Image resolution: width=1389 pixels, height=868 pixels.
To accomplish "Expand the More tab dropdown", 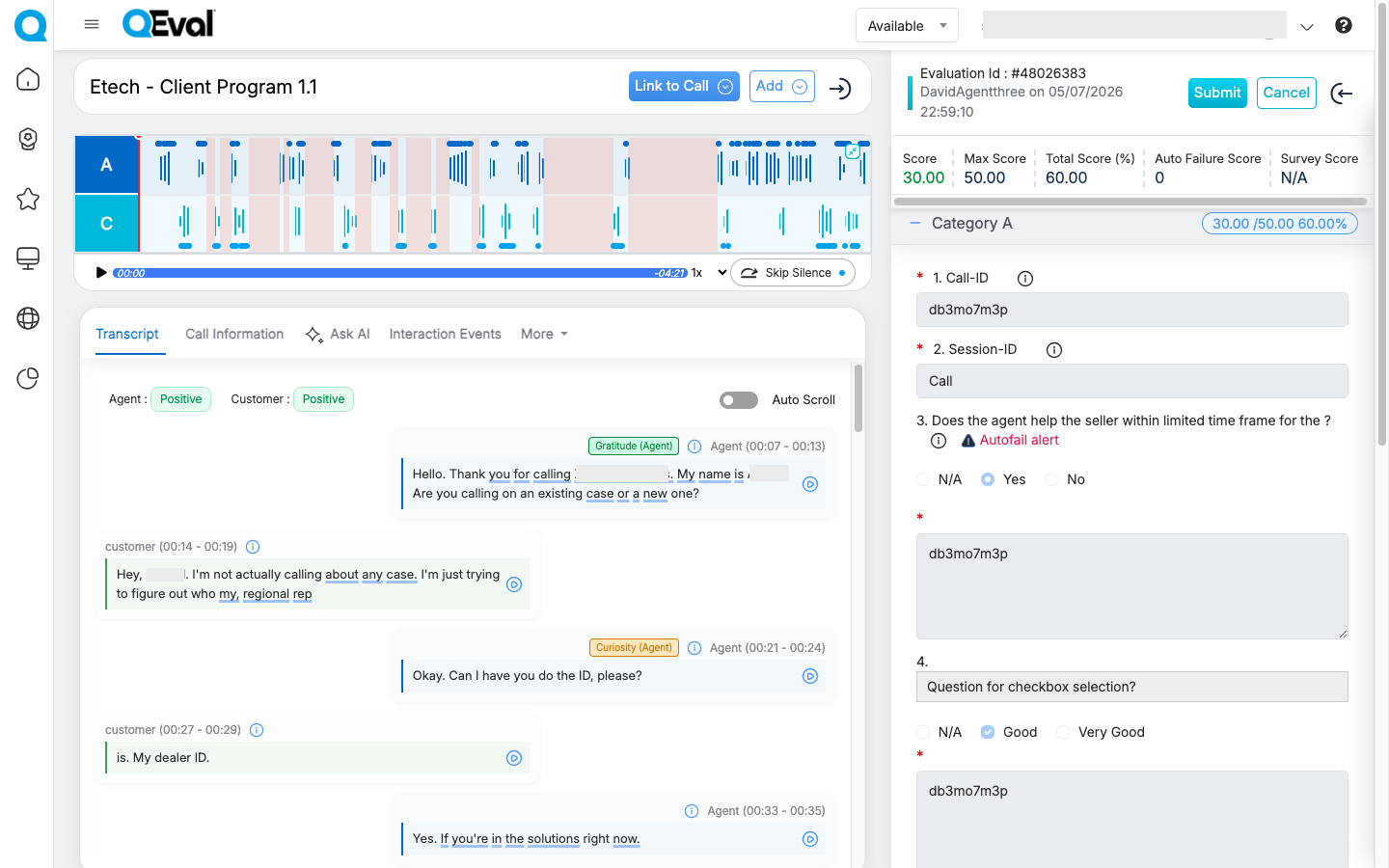I will click(544, 334).
